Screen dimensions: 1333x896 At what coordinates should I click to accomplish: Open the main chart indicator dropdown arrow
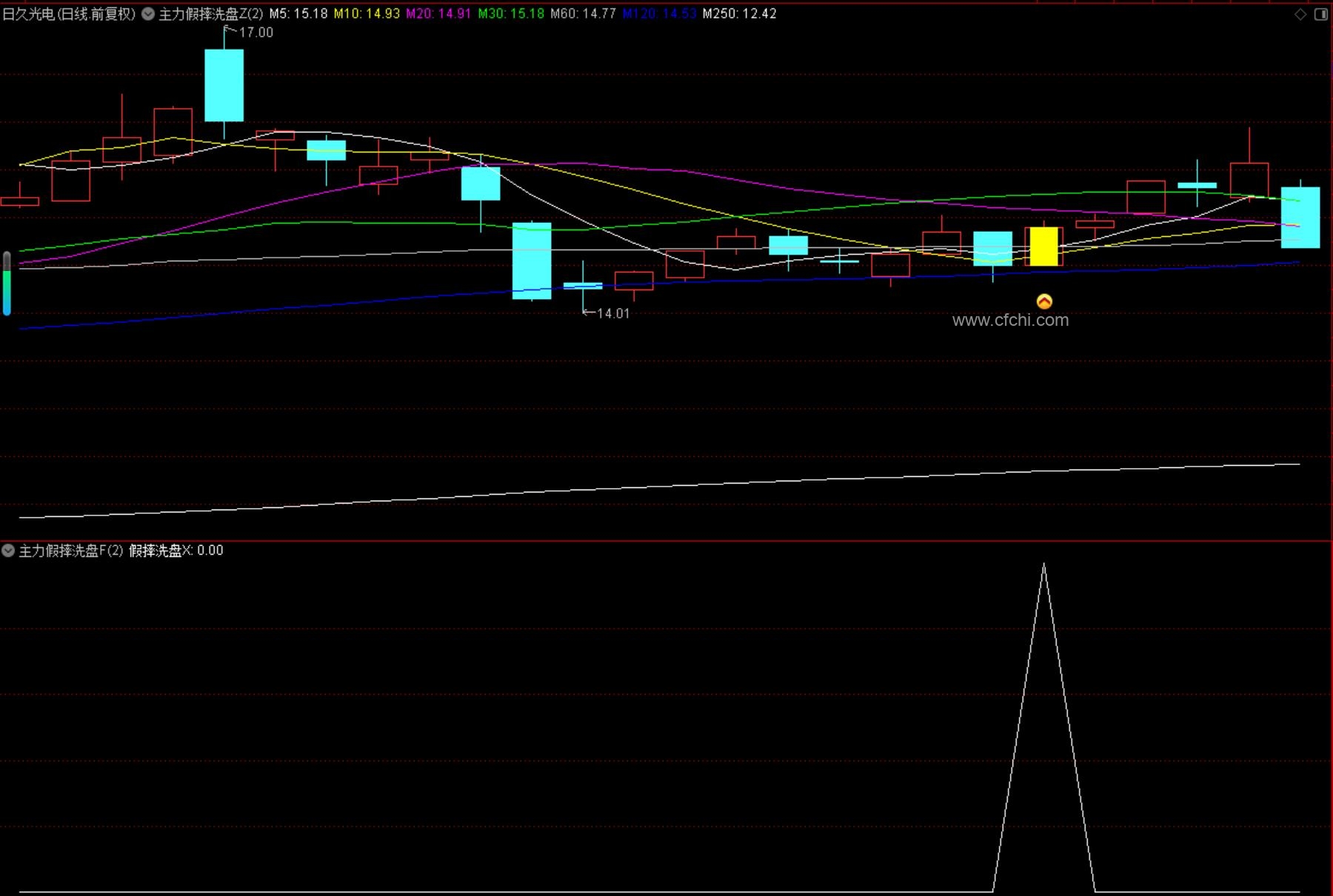coord(148,13)
